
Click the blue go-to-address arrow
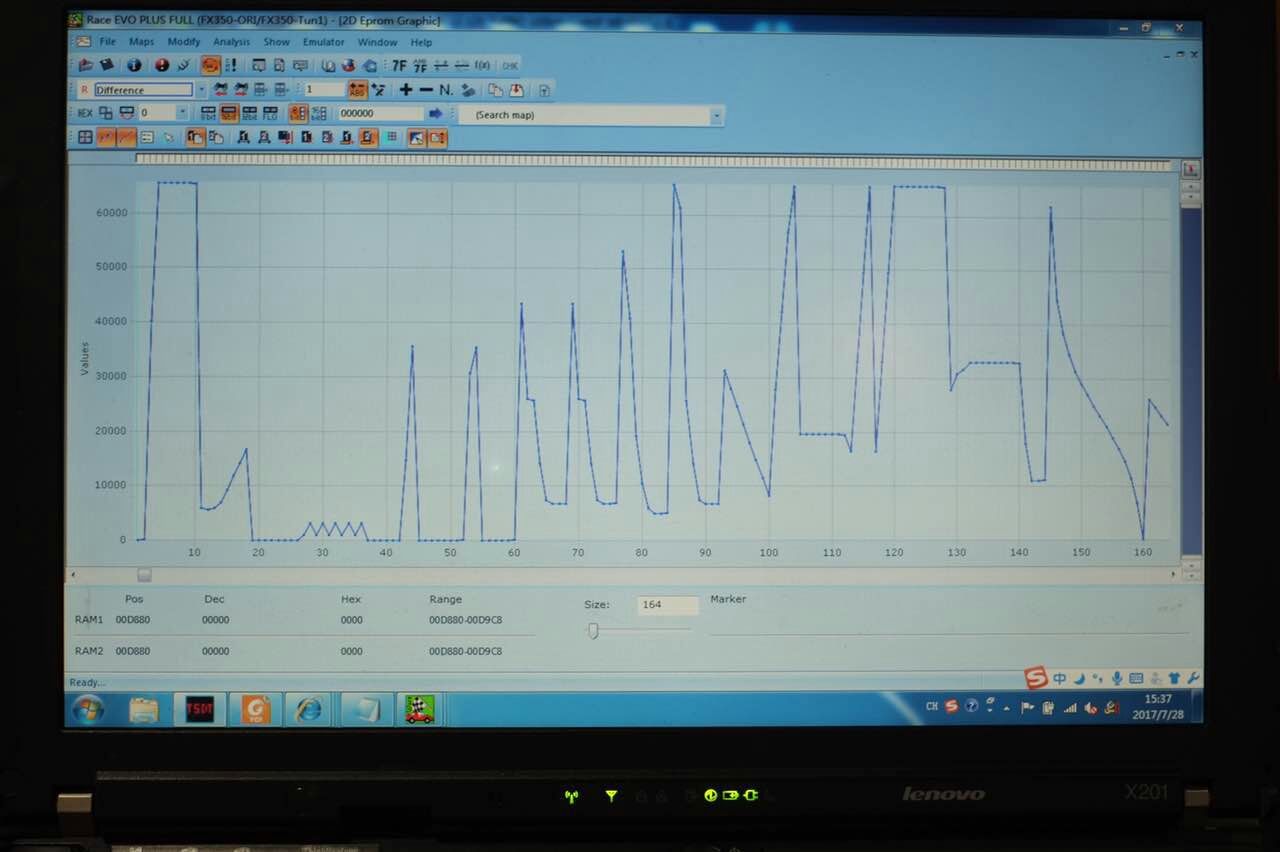[435, 114]
